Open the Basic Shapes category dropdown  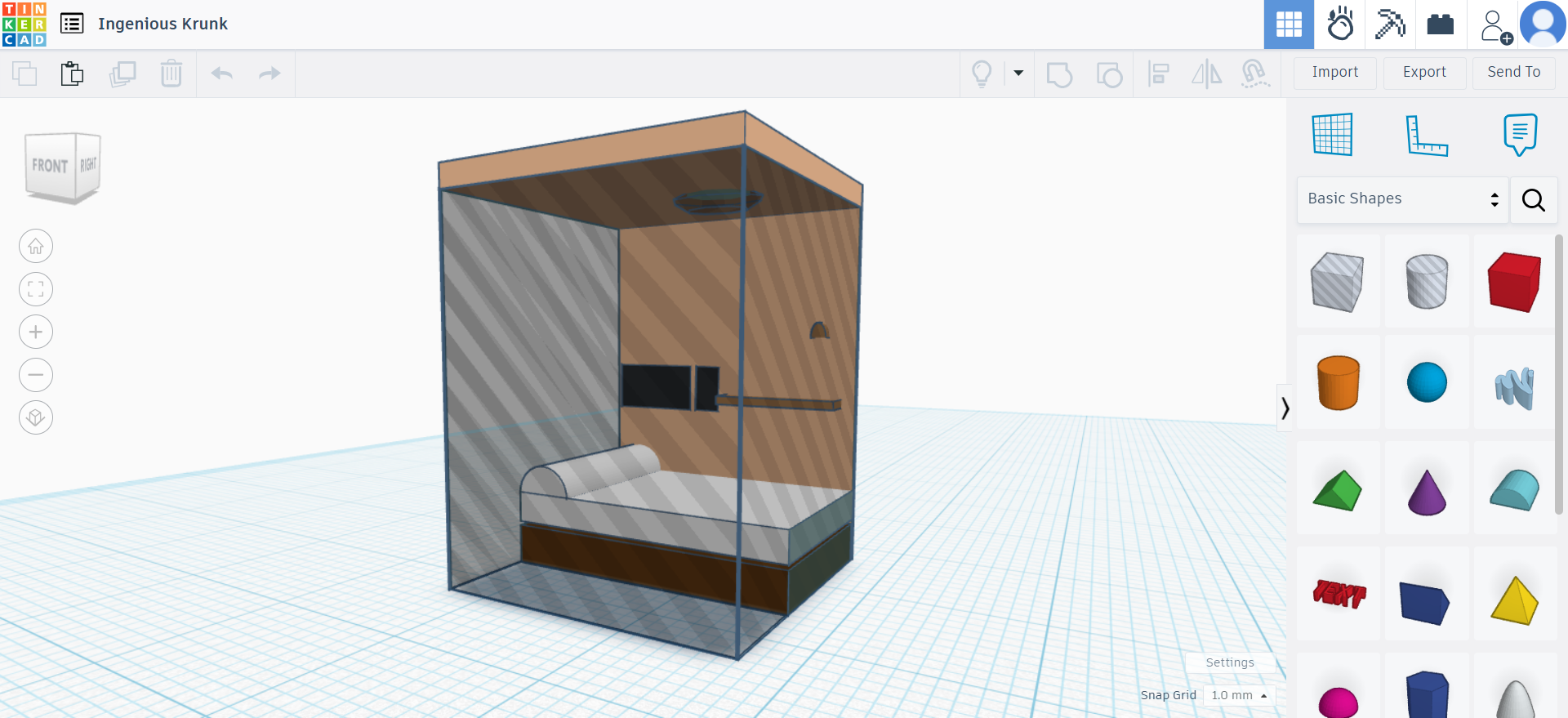(1403, 199)
